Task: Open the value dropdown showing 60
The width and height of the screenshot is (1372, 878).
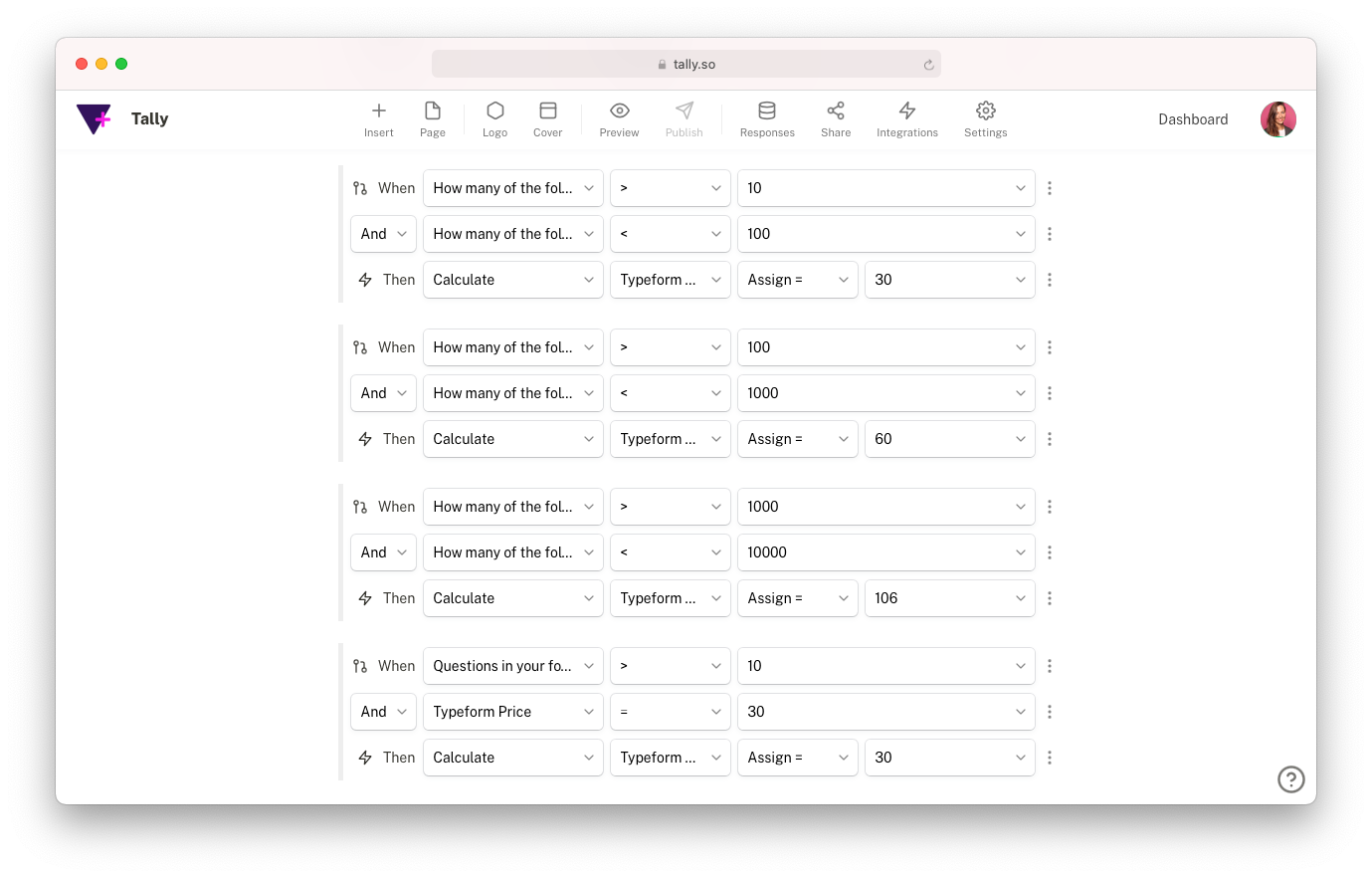Action: coord(949,439)
